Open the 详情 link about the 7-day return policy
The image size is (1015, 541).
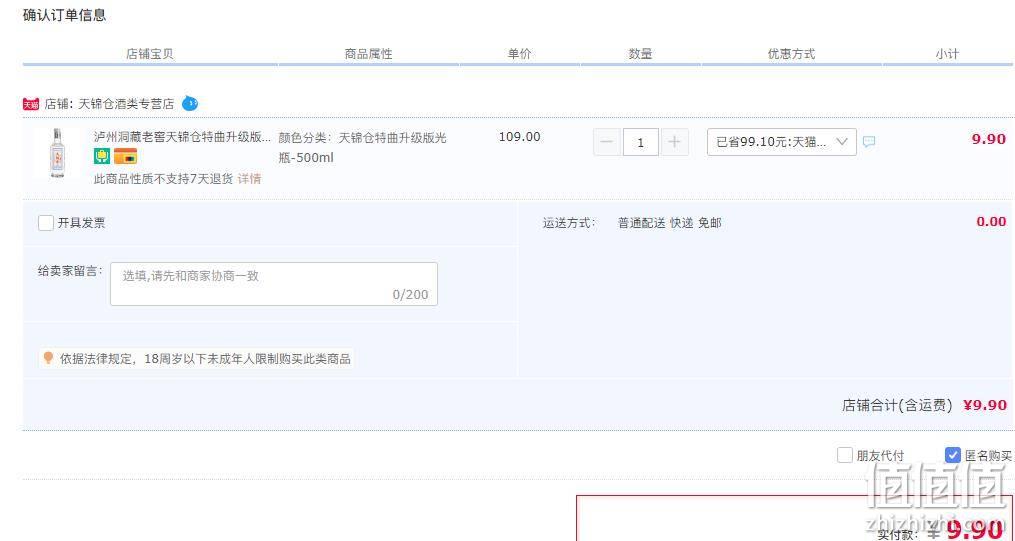249,179
